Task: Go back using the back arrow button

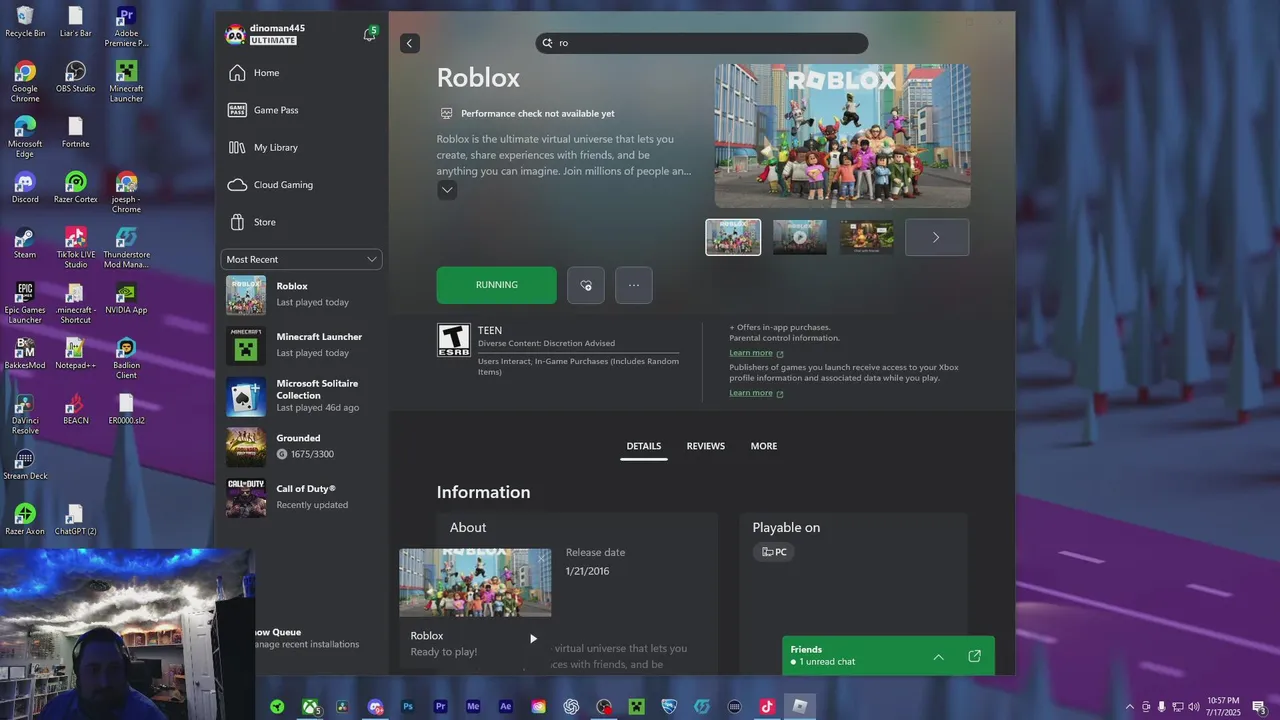Action: pos(409,43)
